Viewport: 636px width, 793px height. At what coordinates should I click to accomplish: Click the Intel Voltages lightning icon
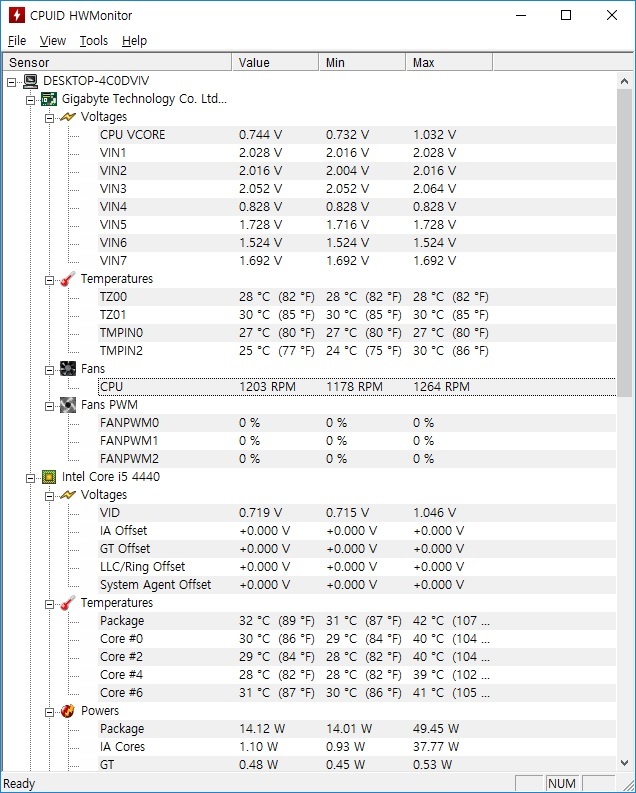click(68, 495)
